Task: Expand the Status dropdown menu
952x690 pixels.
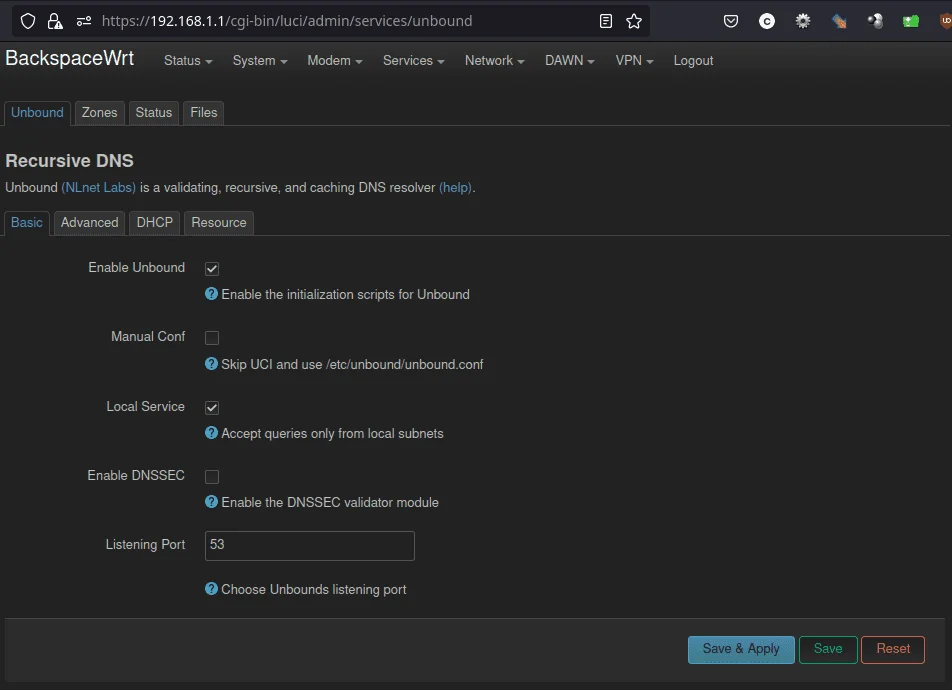Action: (x=188, y=61)
